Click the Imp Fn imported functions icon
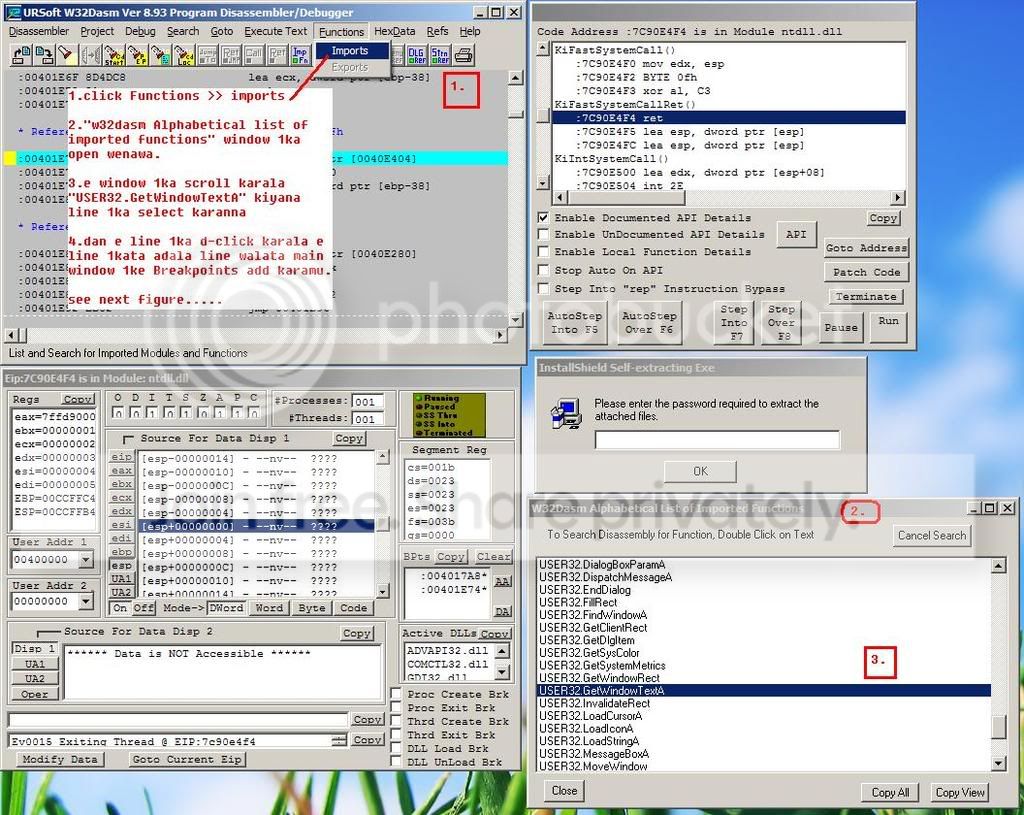1024x815 pixels. [x=300, y=55]
